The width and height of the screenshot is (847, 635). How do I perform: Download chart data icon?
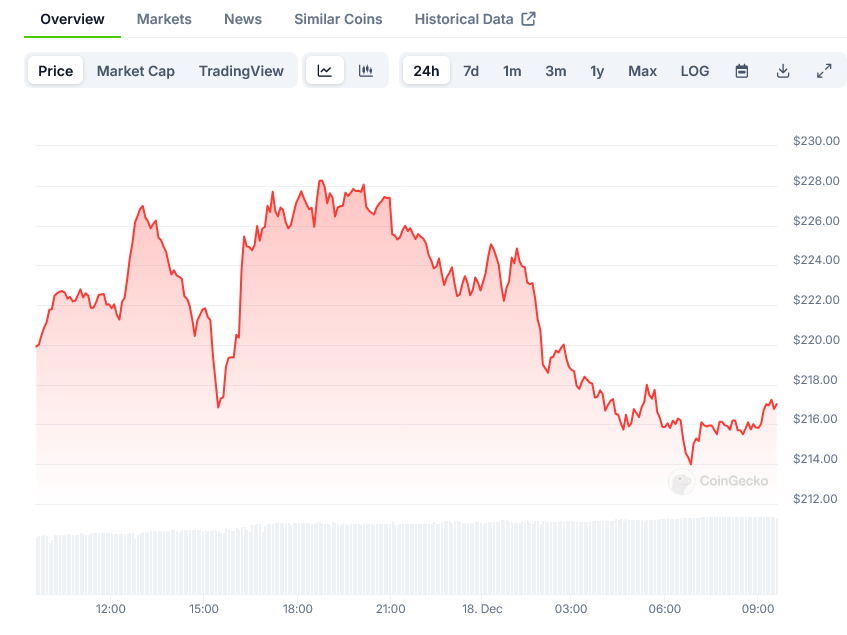[783, 71]
